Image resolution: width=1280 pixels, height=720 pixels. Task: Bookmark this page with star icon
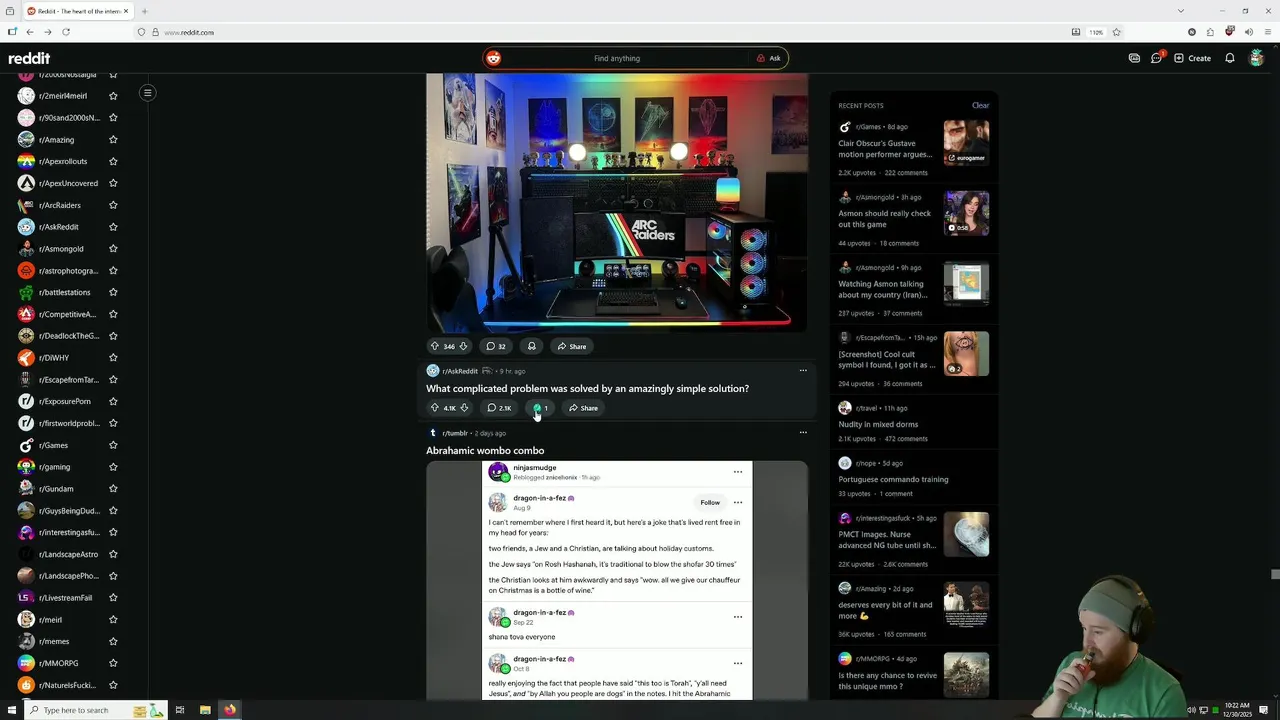pos(1116,32)
